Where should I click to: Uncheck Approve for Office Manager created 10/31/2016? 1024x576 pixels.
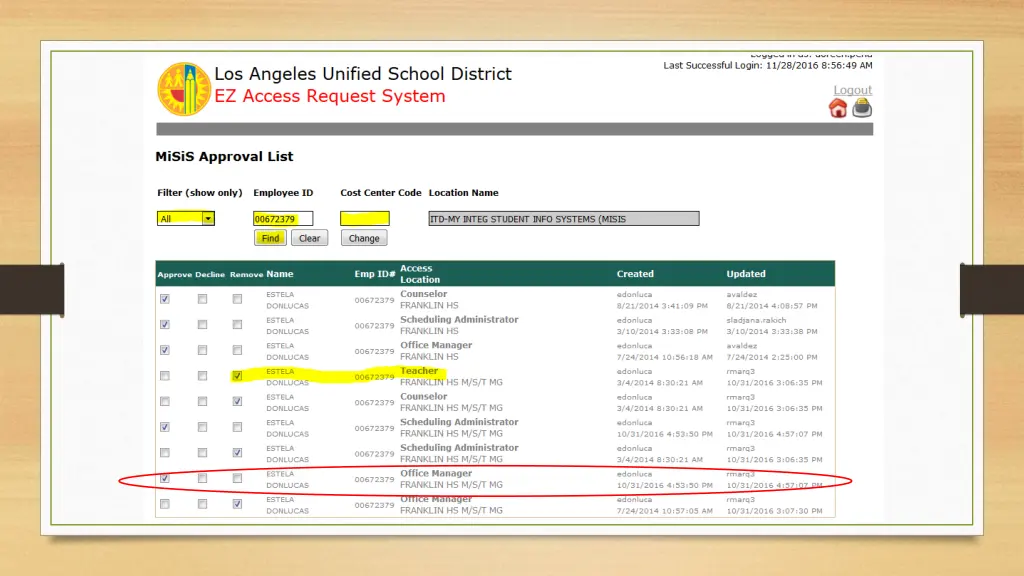coord(165,479)
